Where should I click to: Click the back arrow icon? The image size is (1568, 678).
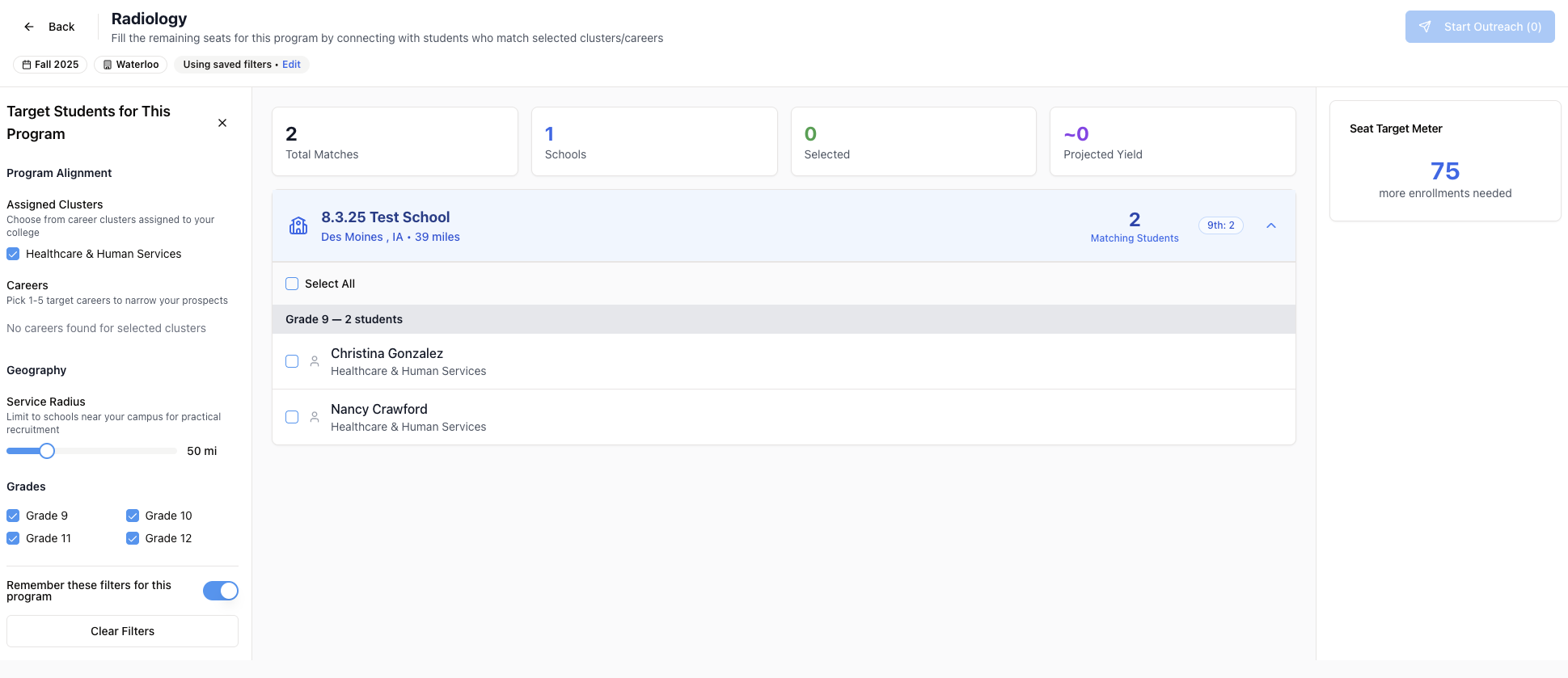[x=29, y=27]
